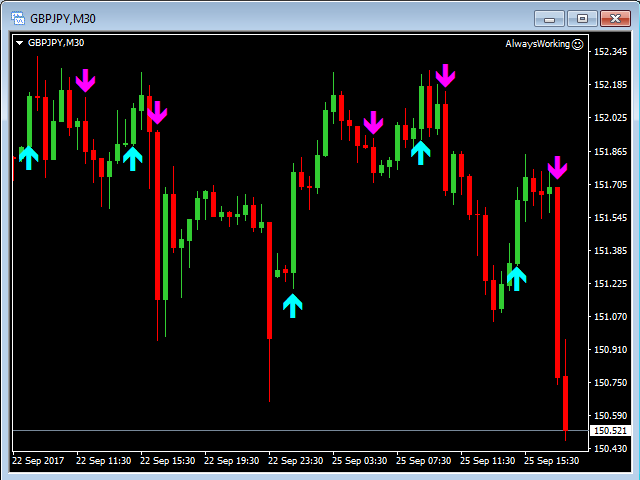The height and width of the screenshot is (480, 640).
Task: Close the GBPJPY,M30 chart window
Action: 616,19
